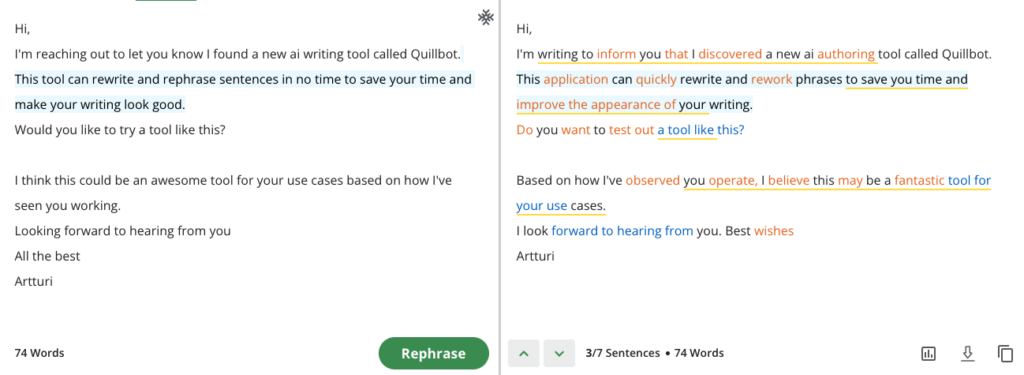1024x375 pixels.
Task: Open synonyms for the word "authoring"
Action: point(846,54)
